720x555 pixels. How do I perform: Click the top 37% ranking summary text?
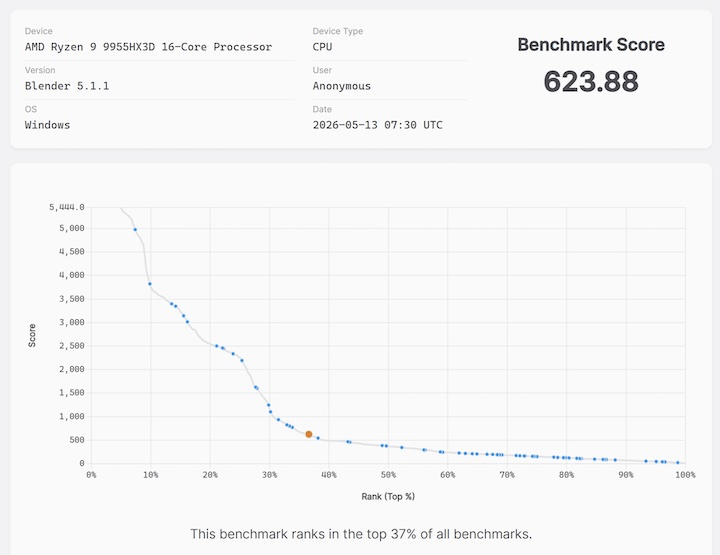point(361,534)
